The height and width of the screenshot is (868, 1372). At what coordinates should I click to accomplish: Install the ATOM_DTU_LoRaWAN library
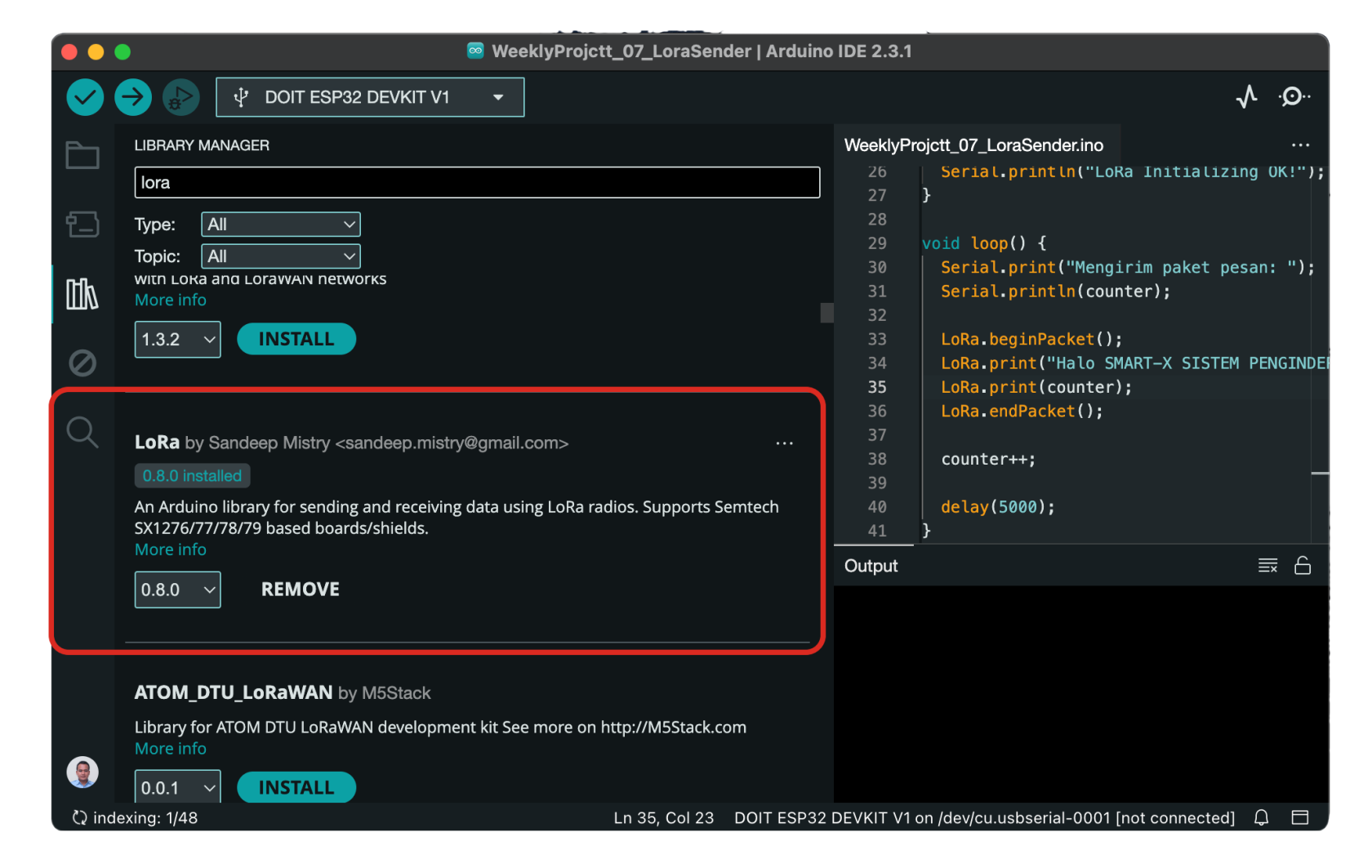click(x=296, y=787)
